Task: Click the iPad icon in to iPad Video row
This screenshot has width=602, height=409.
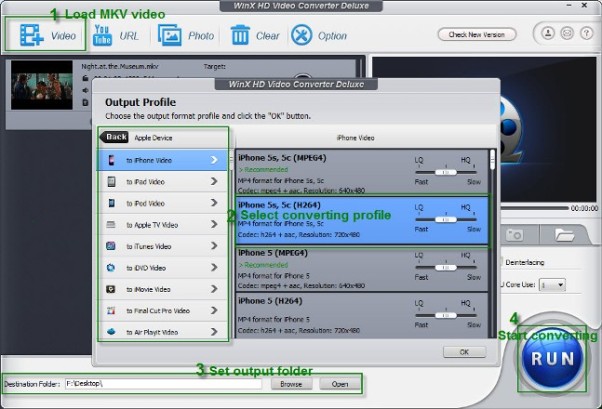Action: point(111,182)
